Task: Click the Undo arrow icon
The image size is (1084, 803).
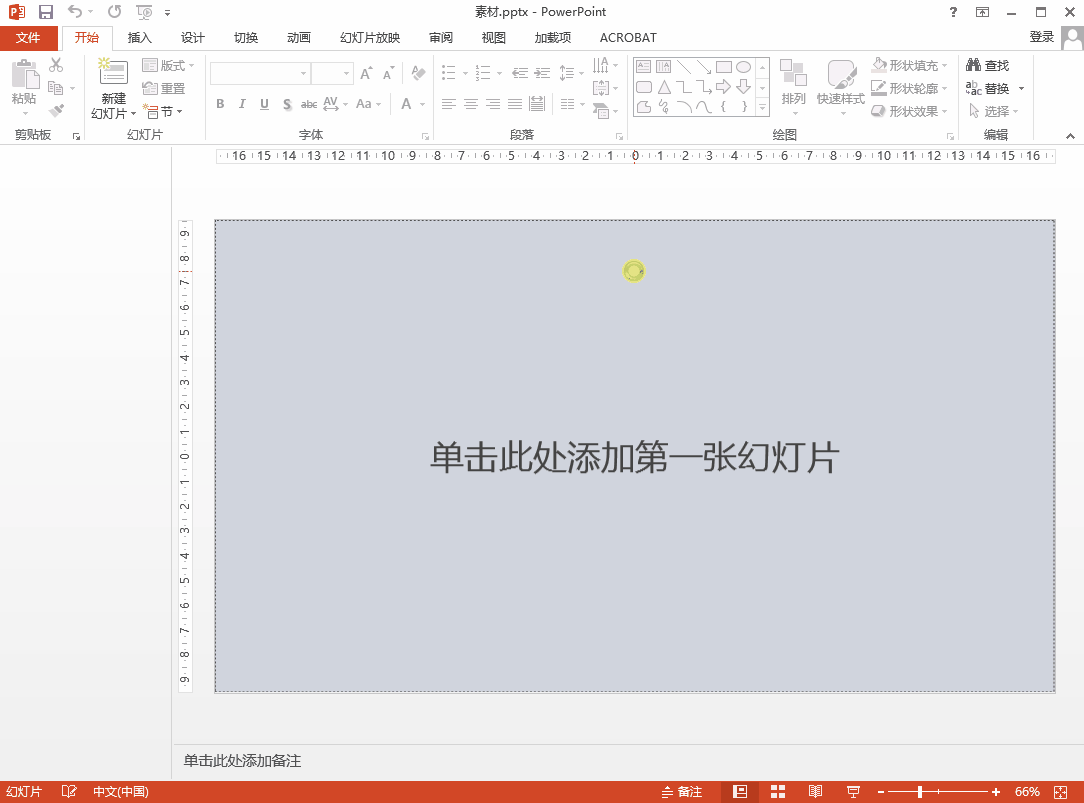Action: point(75,12)
